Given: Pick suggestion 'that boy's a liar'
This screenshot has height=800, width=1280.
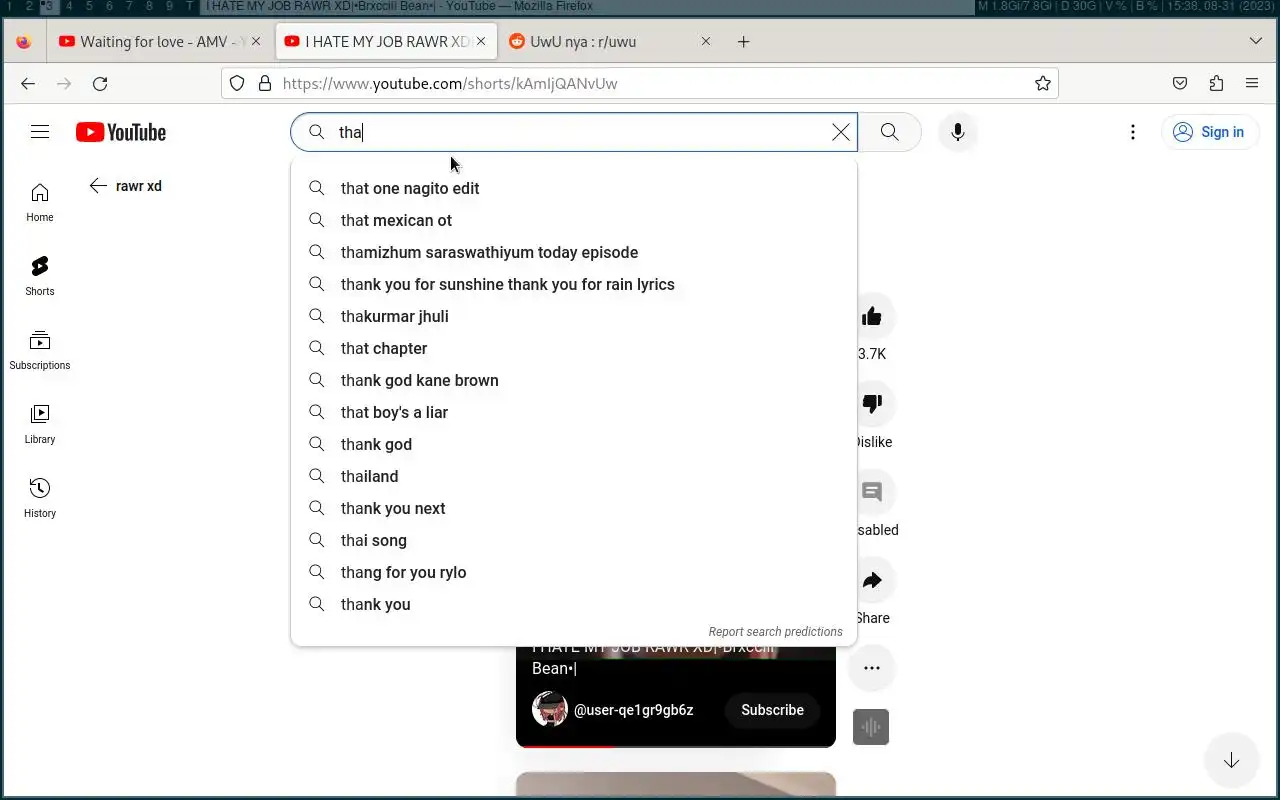Looking at the screenshot, I should coord(574,412).
